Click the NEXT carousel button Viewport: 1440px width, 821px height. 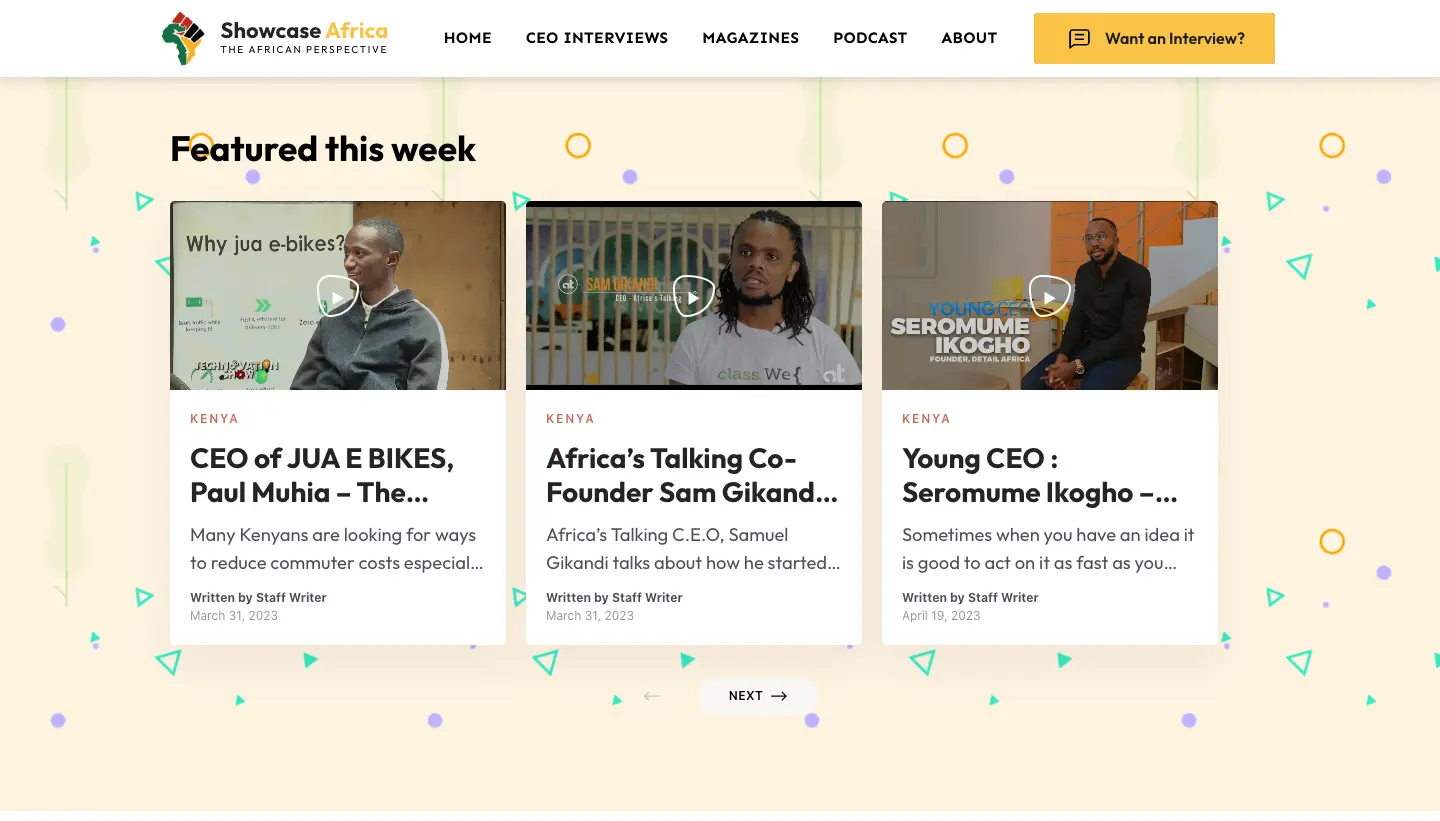(757, 696)
